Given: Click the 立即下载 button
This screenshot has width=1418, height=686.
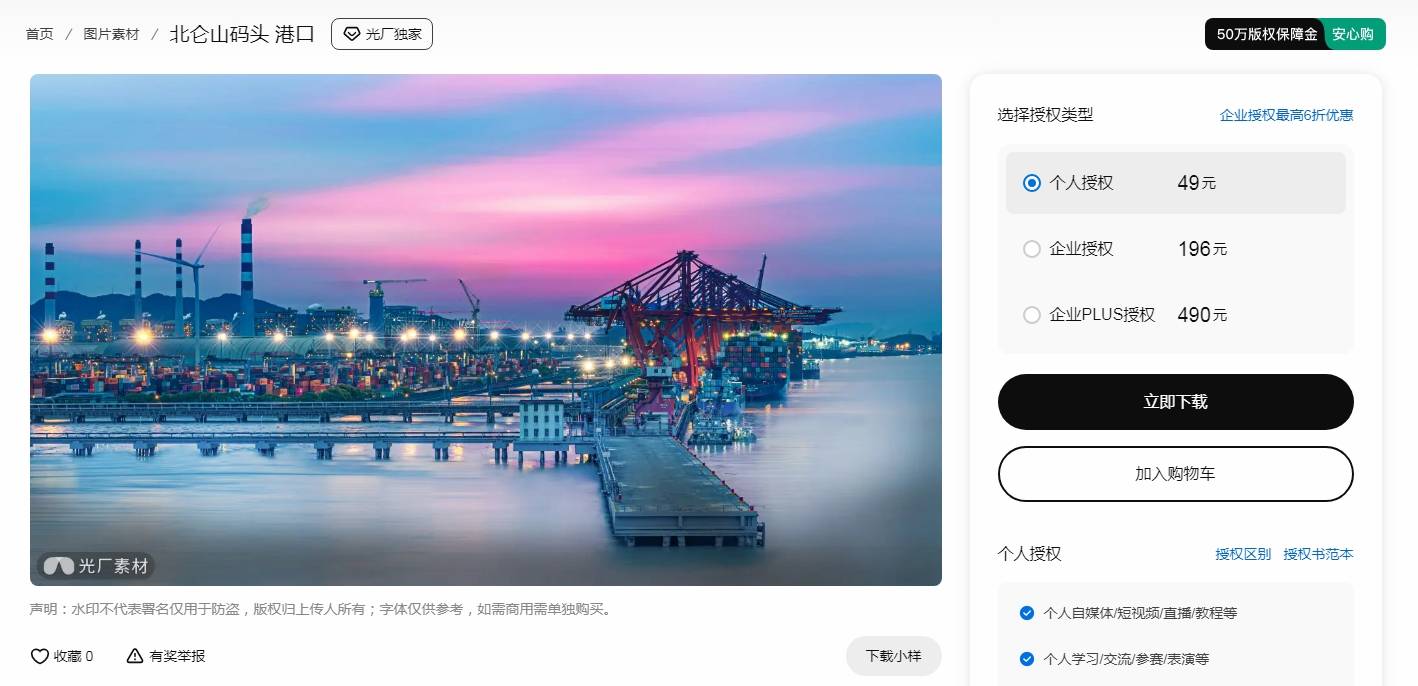Looking at the screenshot, I should tap(1176, 402).
